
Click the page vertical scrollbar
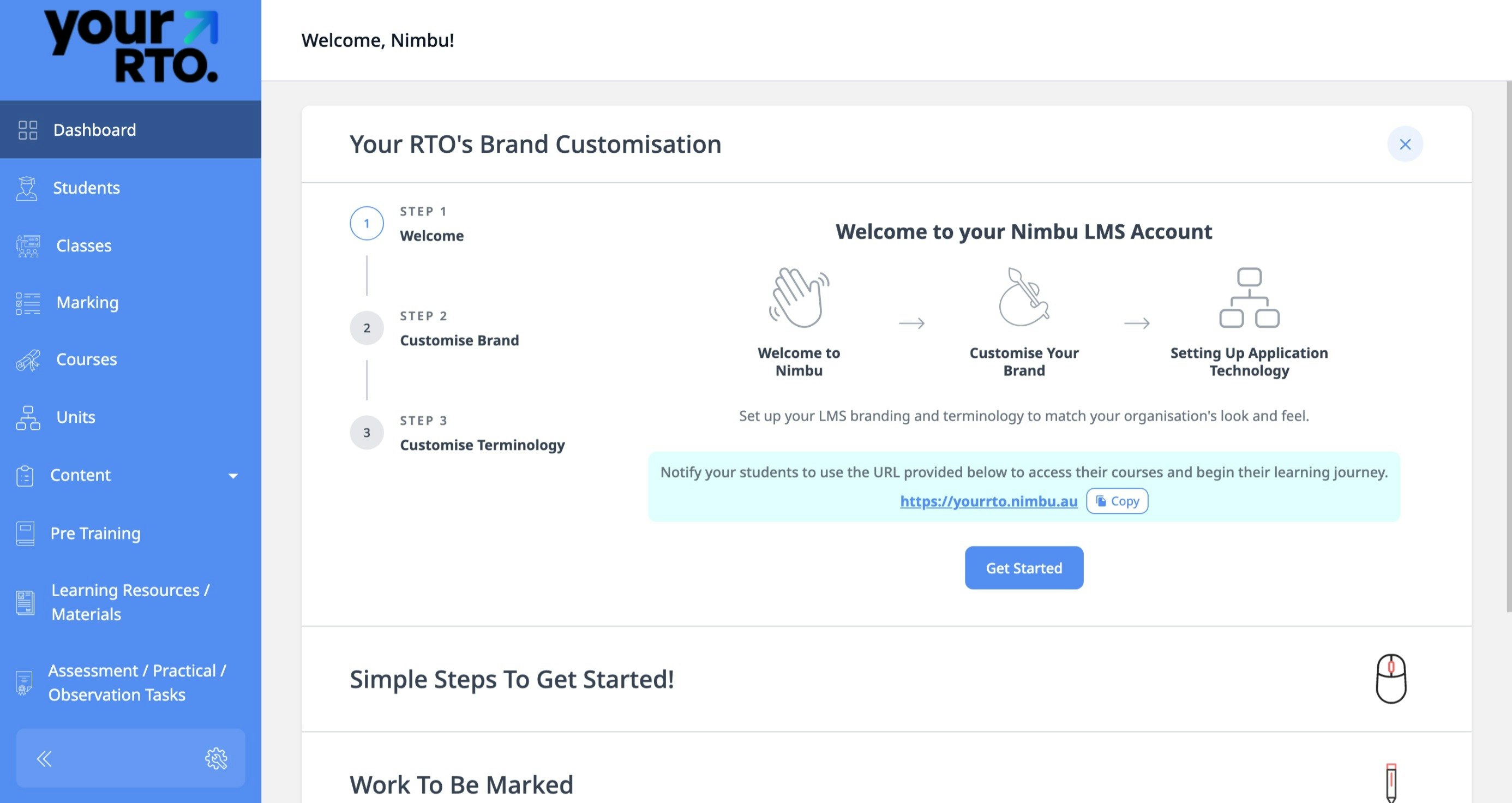click(x=1509, y=346)
